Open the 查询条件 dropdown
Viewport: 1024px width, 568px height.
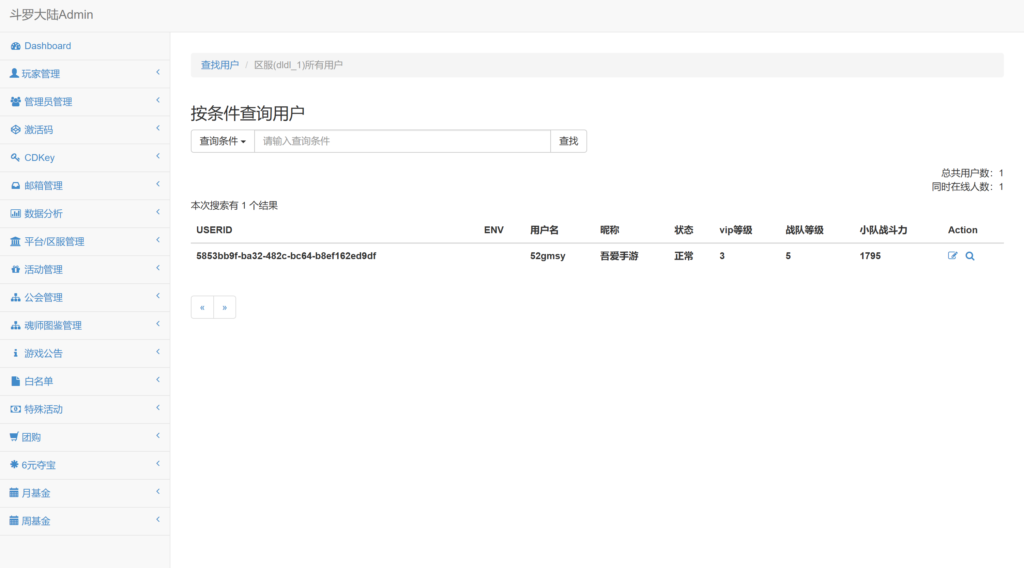(222, 142)
